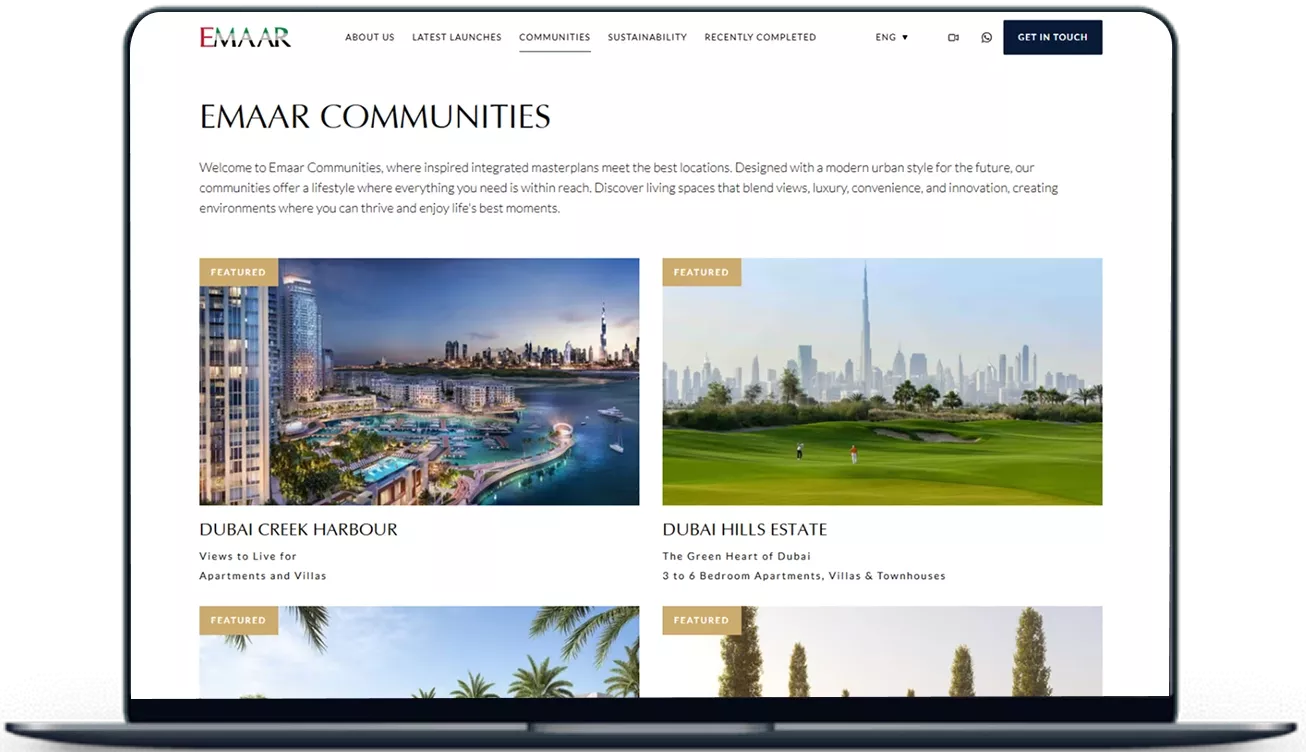Click '3 to 6 Bedroom Apartments, Villas & Townhouses'
The height and width of the screenshot is (752, 1306).
click(x=804, y=576)
